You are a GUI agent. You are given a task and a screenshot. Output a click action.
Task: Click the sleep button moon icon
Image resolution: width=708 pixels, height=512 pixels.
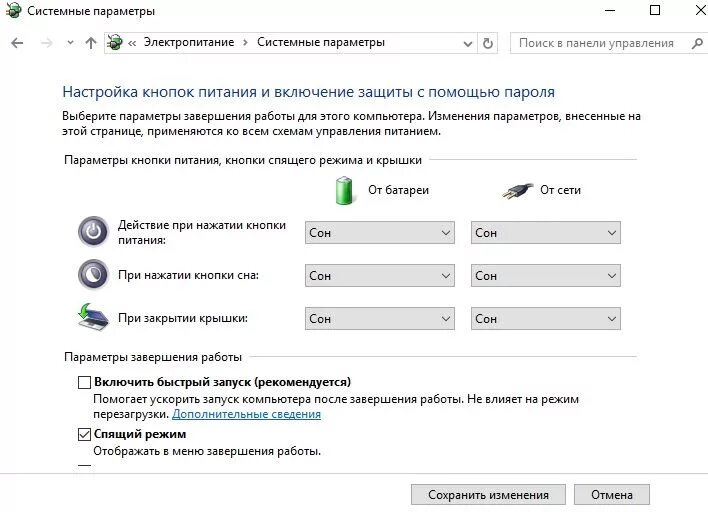pos(93,274)
